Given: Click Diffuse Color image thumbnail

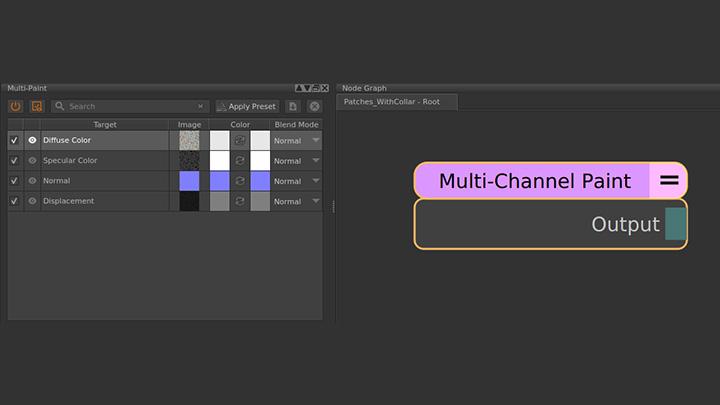Looking at the screenshot, I should pos(189,141).
